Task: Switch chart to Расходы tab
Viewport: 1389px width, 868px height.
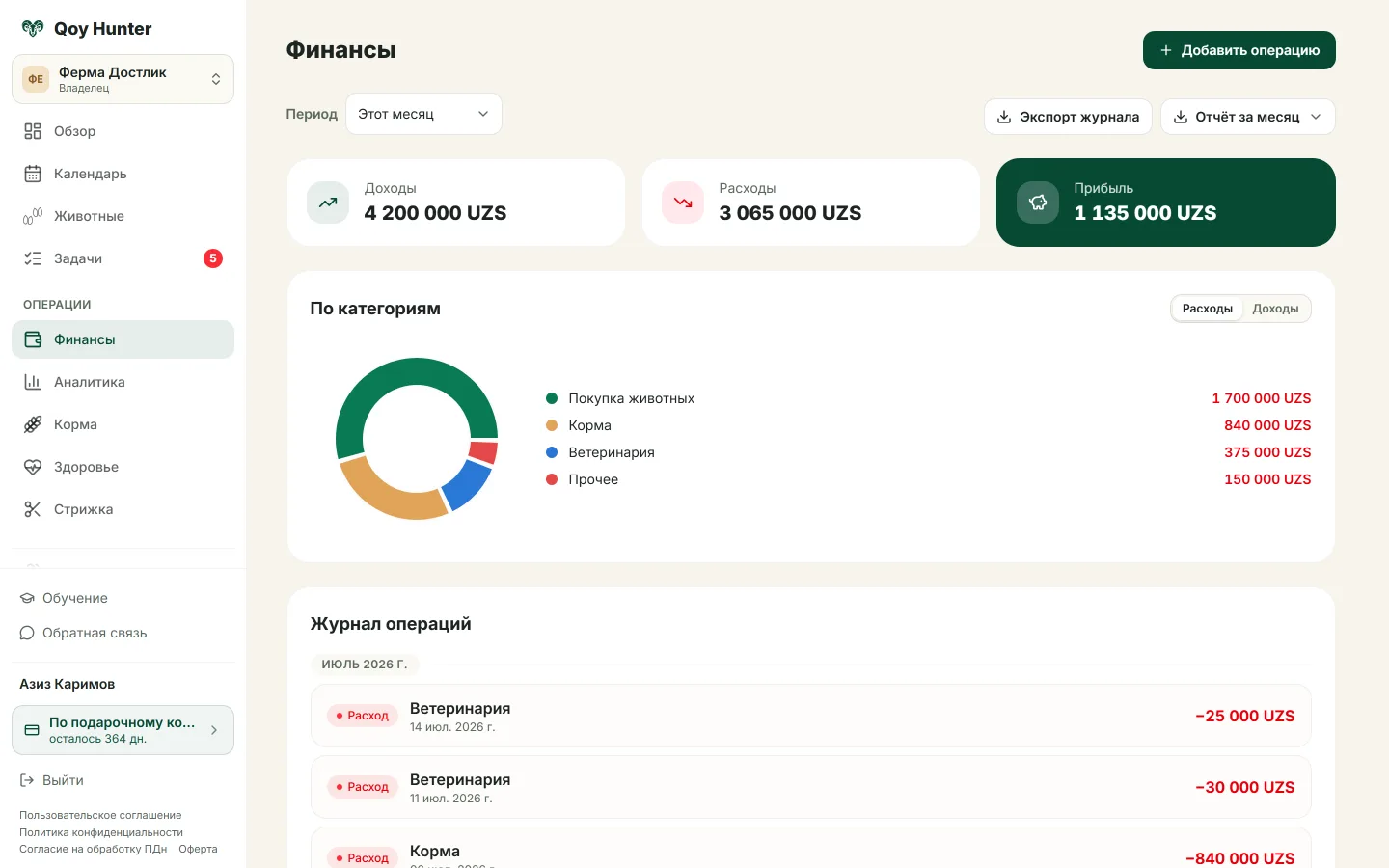Action: coord(1207,309)
